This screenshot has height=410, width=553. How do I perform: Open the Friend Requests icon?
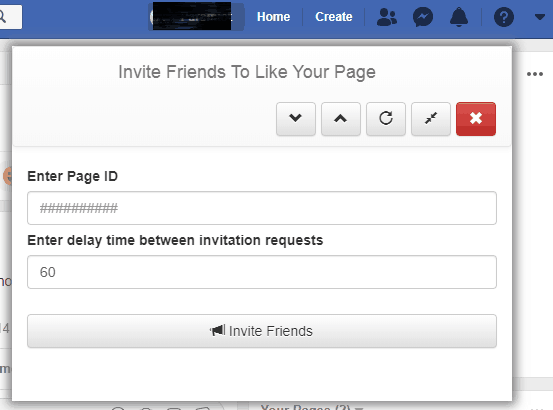pyautogui.click(x=387, y=17)
